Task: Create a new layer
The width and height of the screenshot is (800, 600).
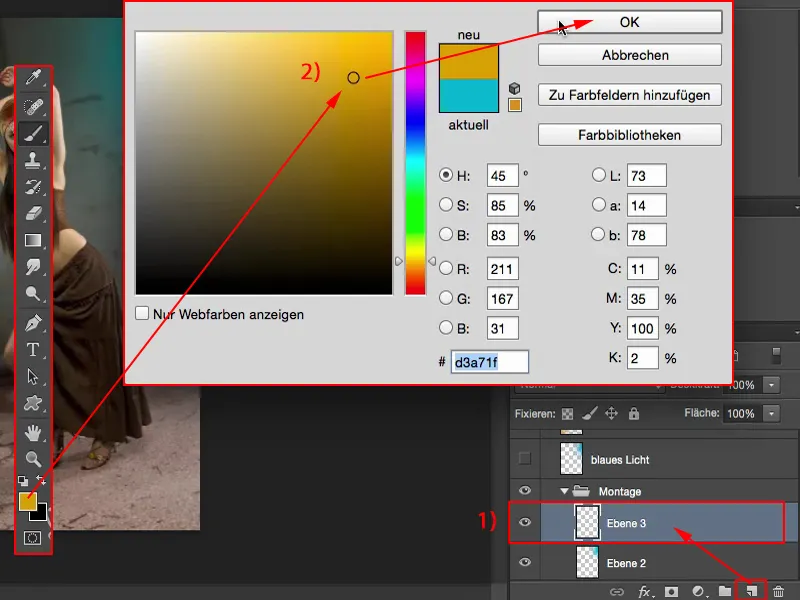Action: click(x=751, y=591)
